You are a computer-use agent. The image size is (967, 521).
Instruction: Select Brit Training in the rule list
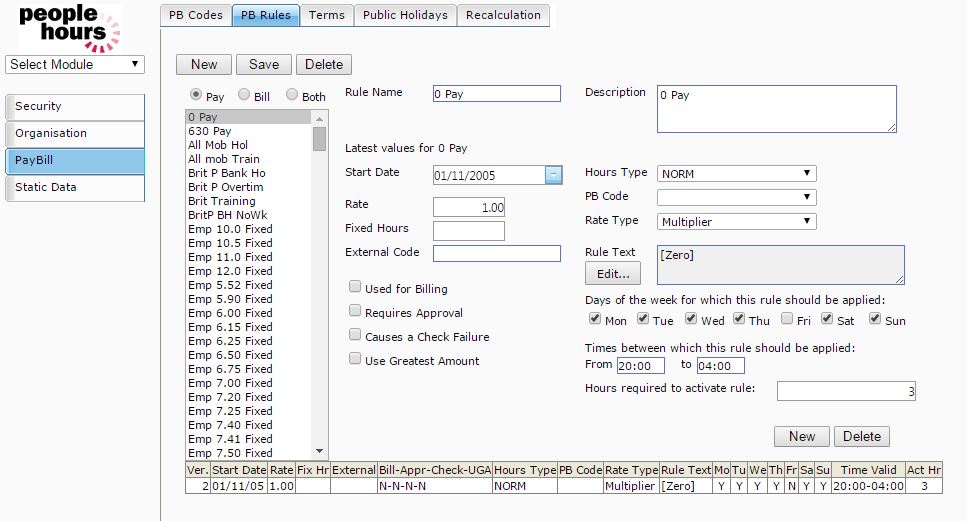(222, 201)
